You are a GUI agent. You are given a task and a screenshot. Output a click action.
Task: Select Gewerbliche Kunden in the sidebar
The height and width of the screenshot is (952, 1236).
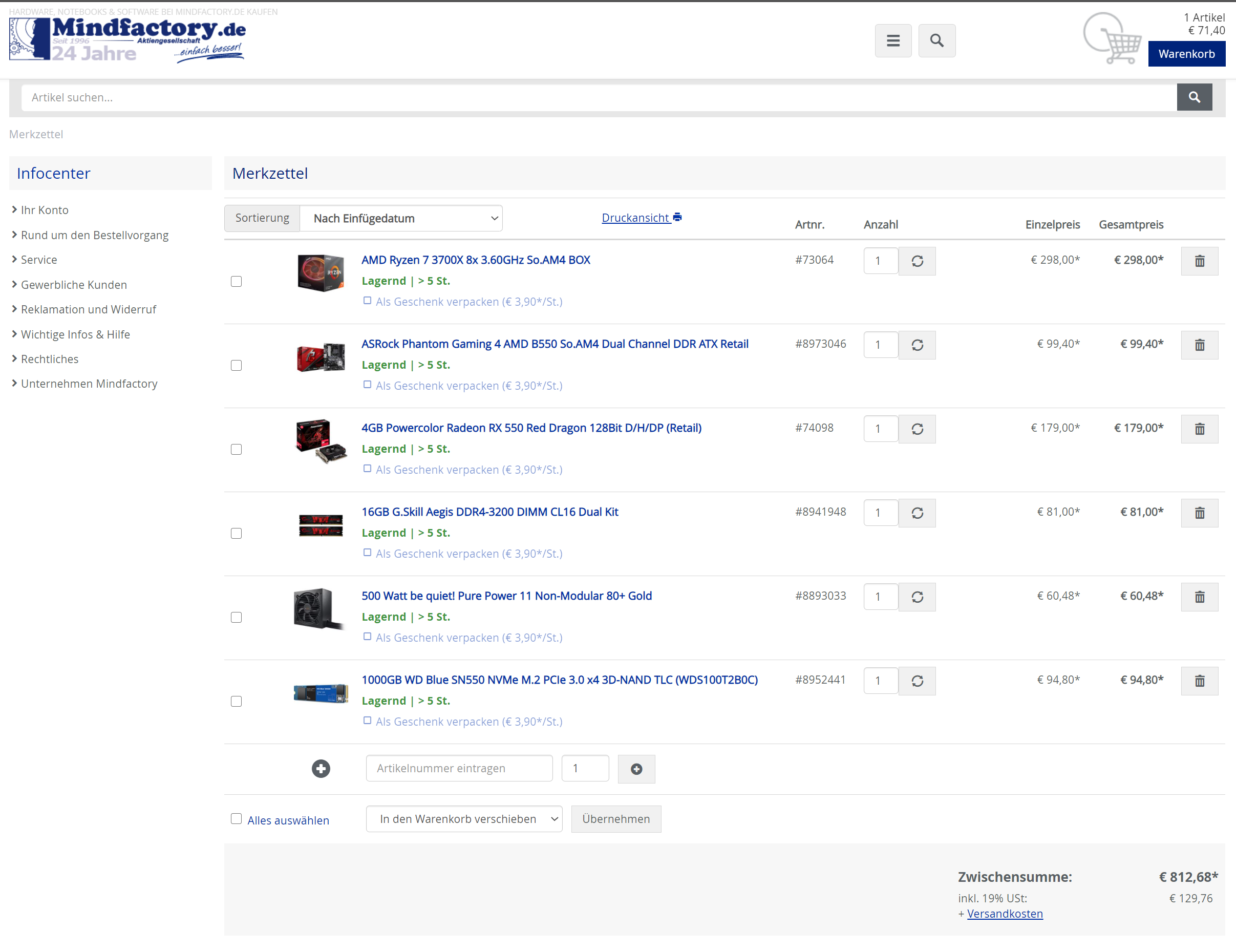[74, 285]
